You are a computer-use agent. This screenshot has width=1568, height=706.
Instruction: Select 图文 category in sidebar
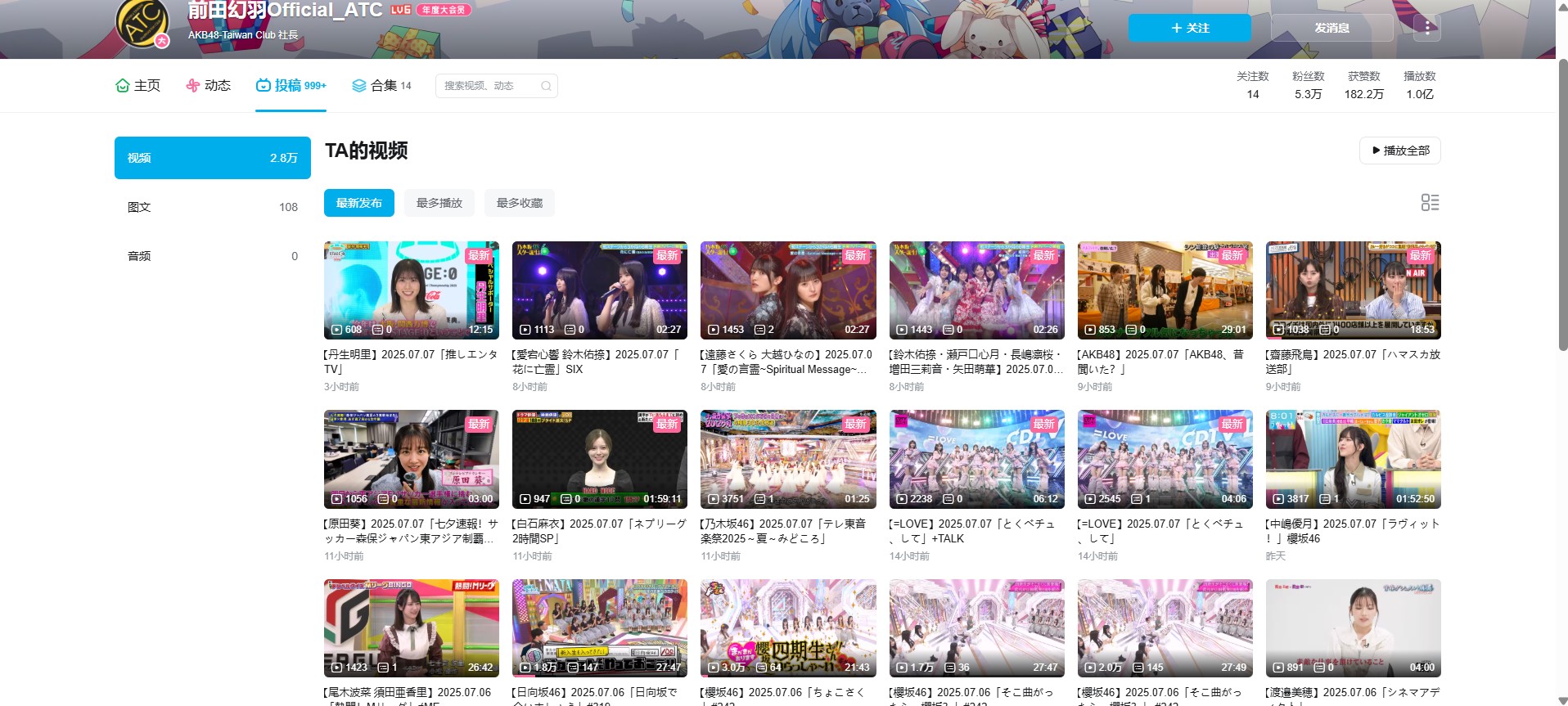point(213,207)
